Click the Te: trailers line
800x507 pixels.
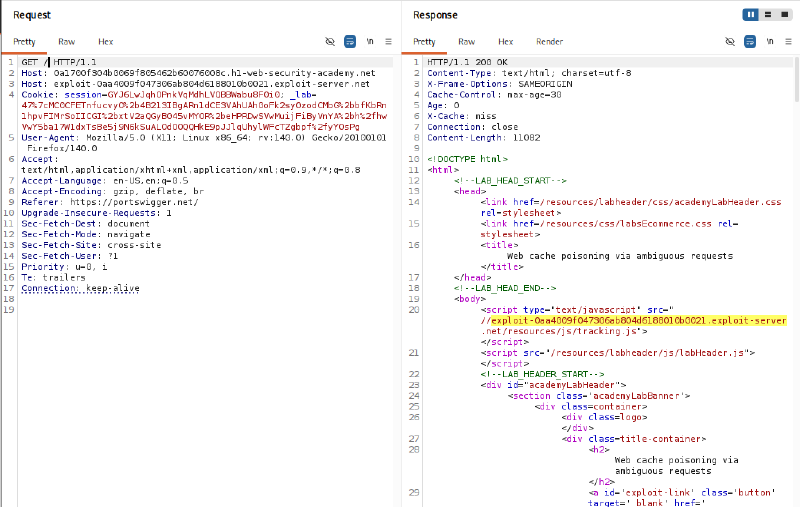(x=53, y=277)
